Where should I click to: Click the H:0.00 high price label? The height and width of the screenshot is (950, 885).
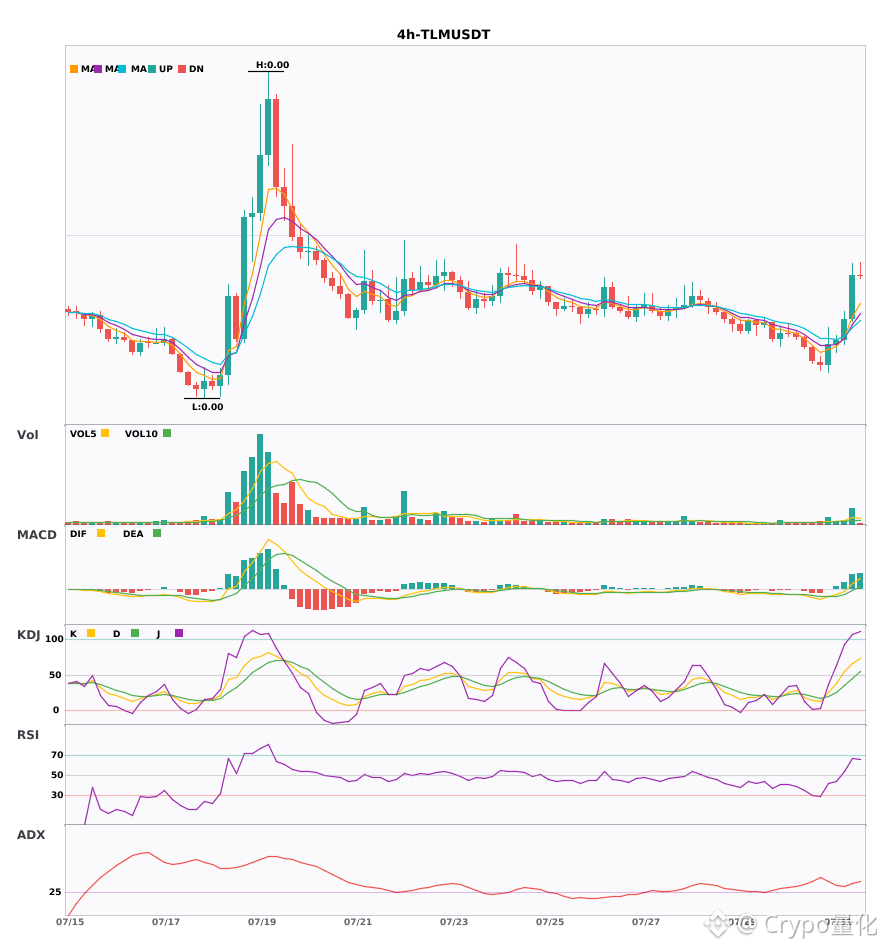(x=273, y=65)
